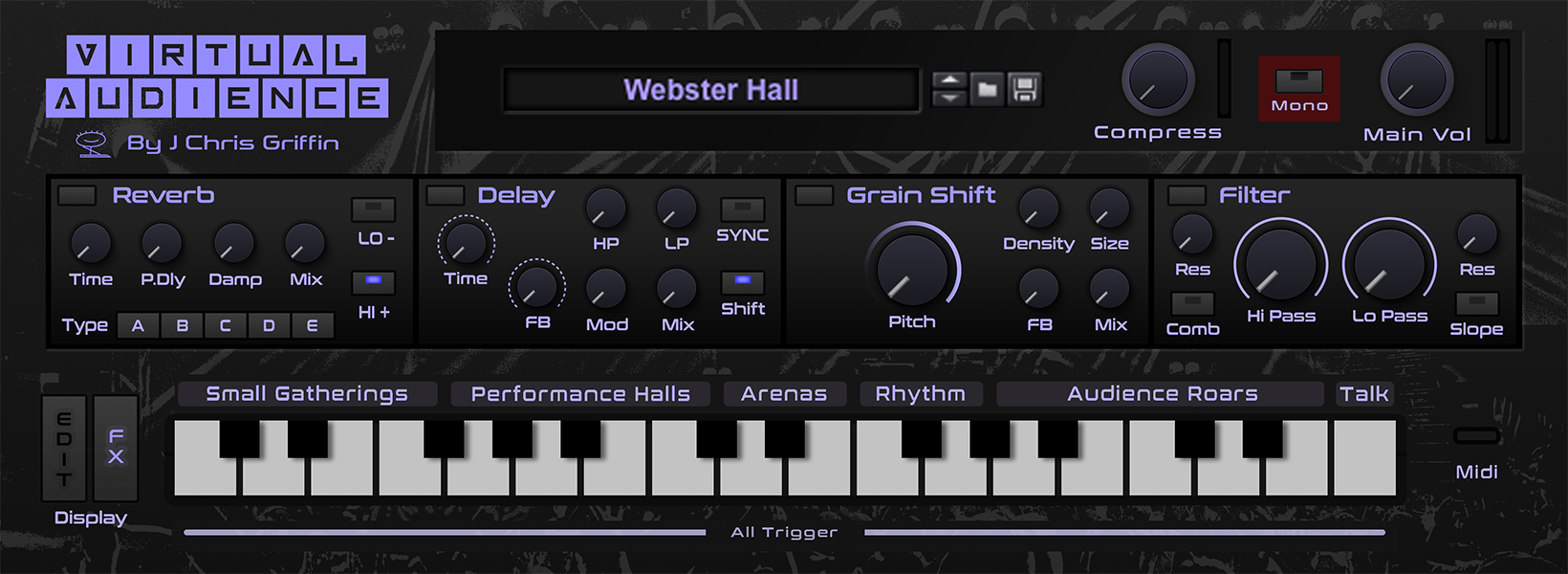The height and width of the screenshot is (574, 1568).
Task: Select reverb Type A
Action: (139, 325)
